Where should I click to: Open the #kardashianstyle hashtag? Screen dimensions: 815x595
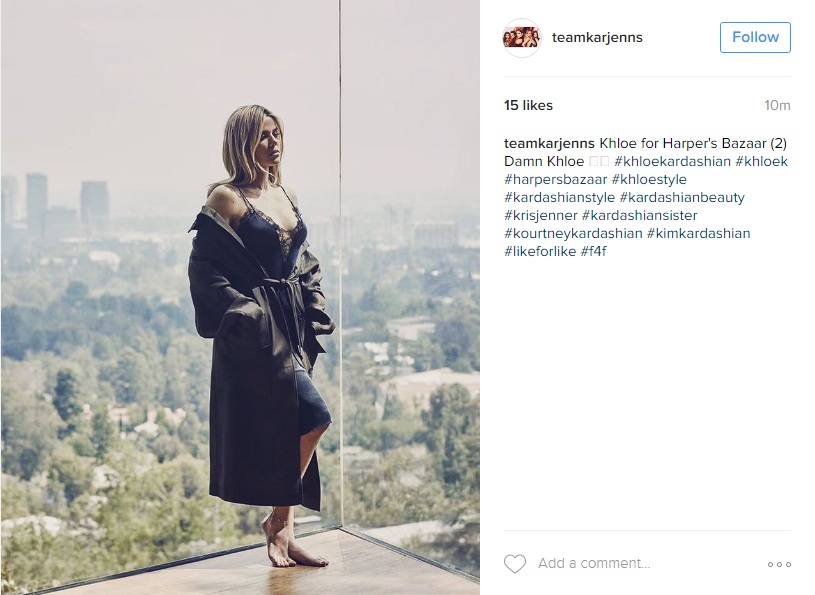tap(559, 197)
